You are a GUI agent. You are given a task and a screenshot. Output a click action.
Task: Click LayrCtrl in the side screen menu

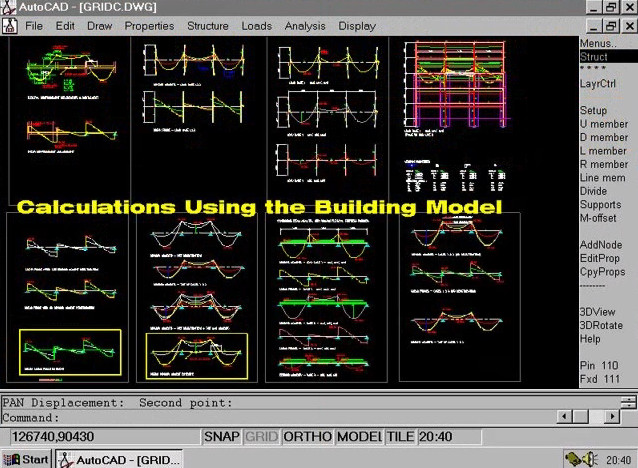(x=600, y=84)
